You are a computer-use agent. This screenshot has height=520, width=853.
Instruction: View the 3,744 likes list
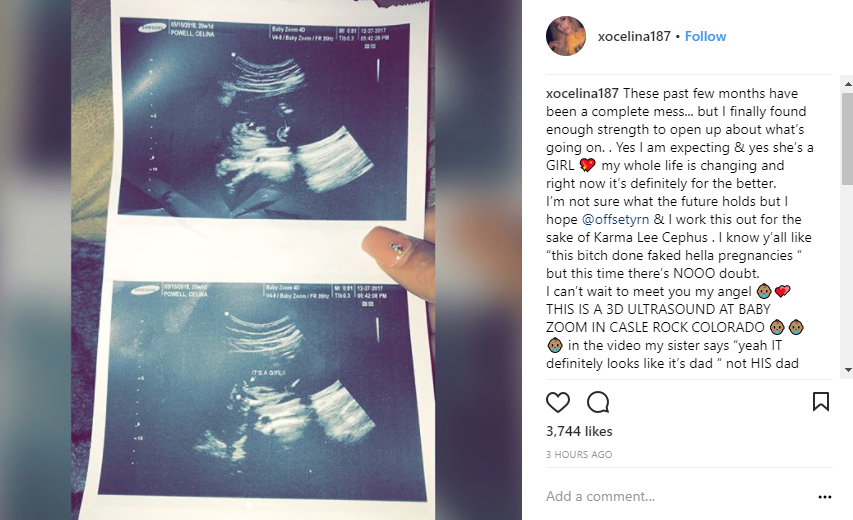pyautogui.click(x=579, y=431)
